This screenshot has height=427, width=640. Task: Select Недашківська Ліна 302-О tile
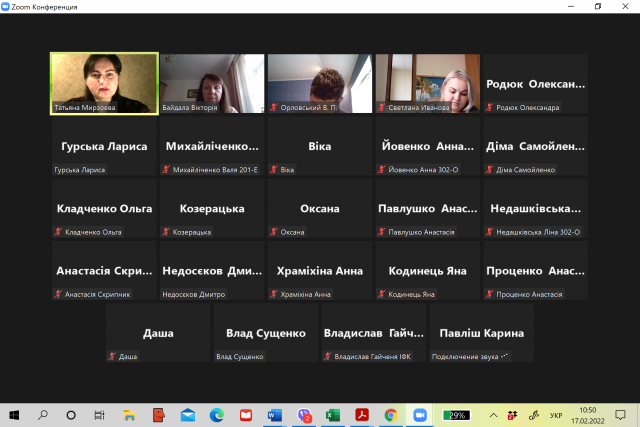tap(536, 208)
